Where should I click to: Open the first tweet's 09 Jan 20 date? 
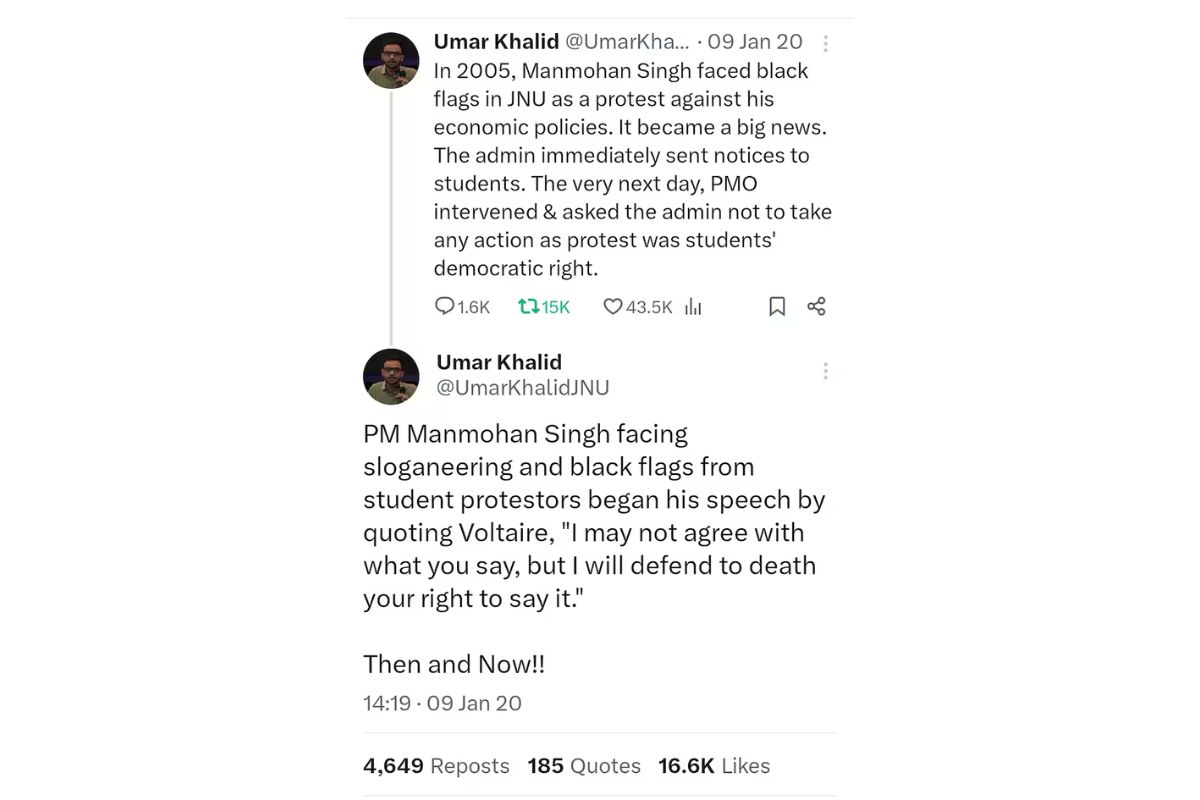click(x=755, y=42)
